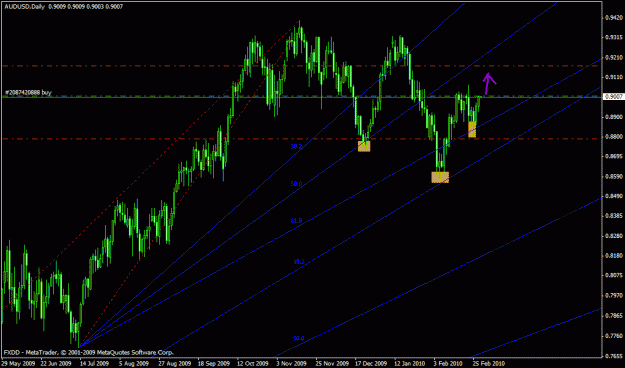Select the '14 Jul 2009' date label
Screen dimensions: 625x368
94,364
